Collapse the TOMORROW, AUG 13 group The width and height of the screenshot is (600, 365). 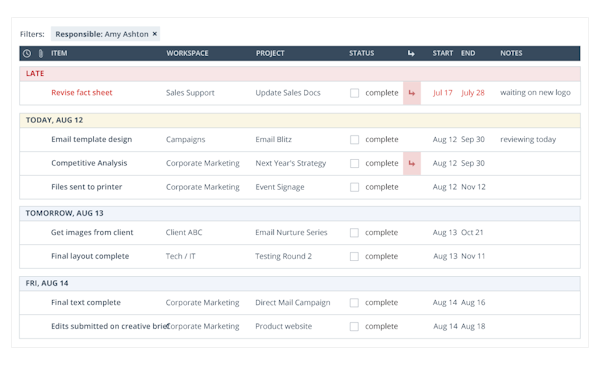(x=300, y=213)
